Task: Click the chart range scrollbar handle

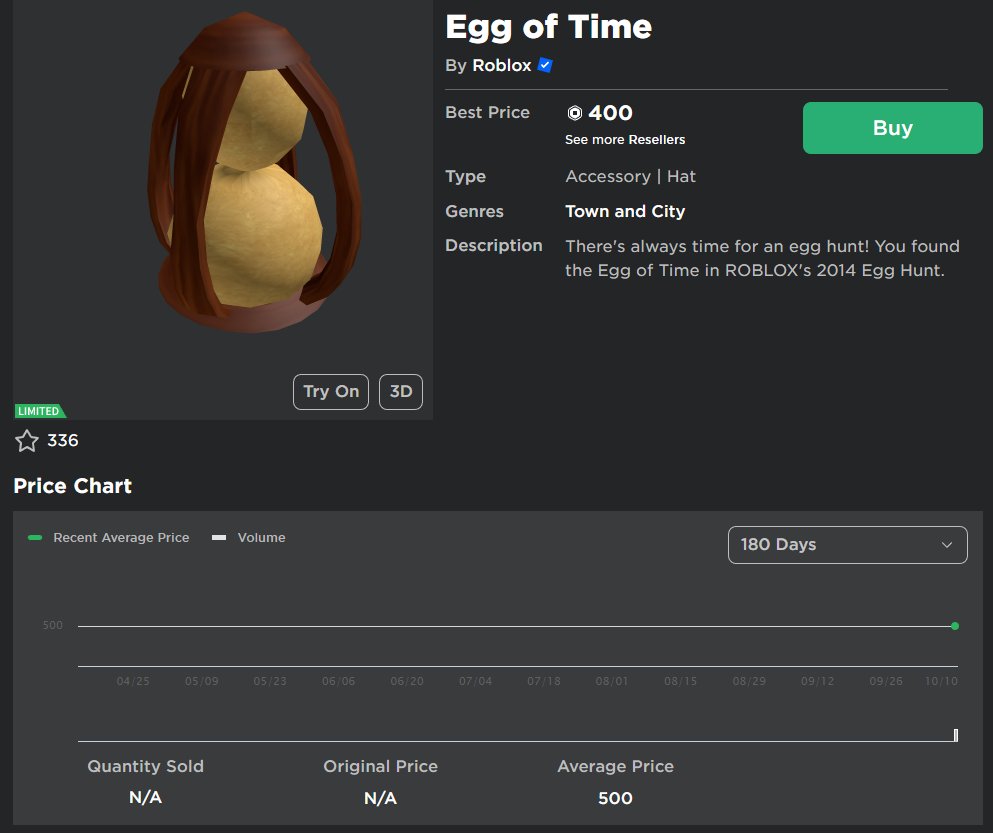Action: point(958,734)
